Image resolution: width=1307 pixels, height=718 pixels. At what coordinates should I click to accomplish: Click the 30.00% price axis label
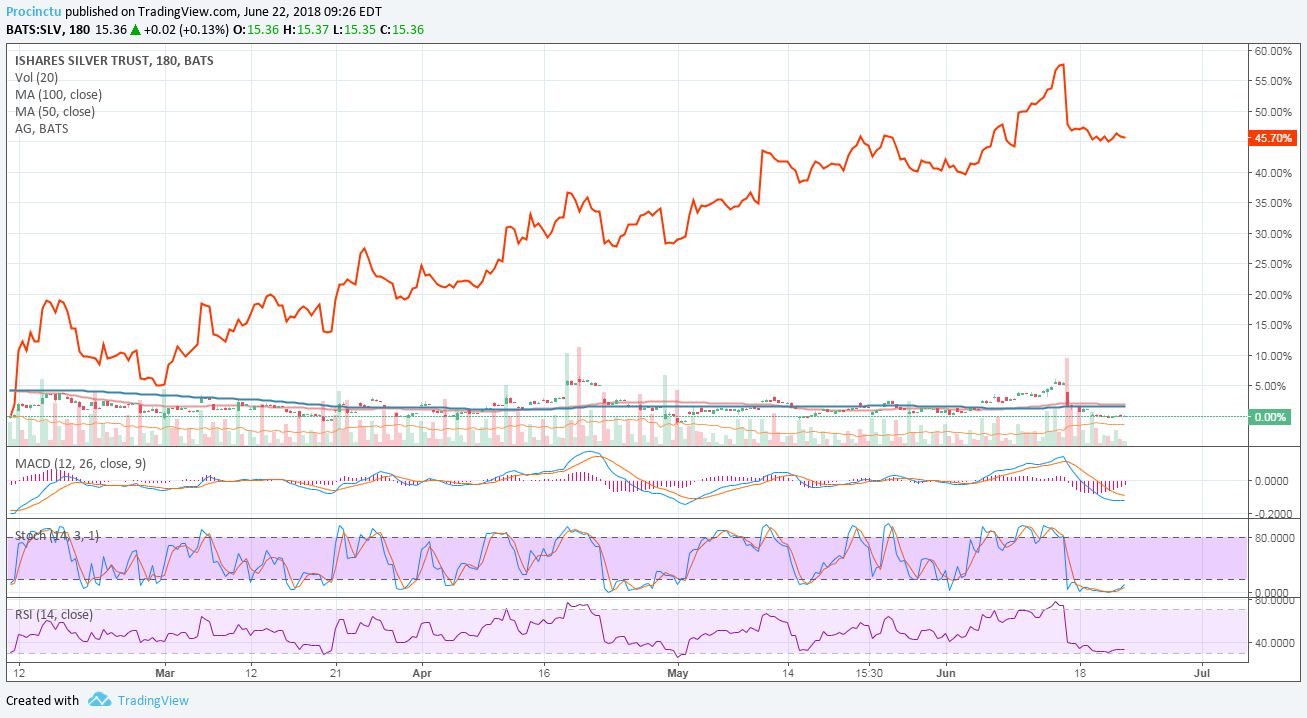[1275, 234]
